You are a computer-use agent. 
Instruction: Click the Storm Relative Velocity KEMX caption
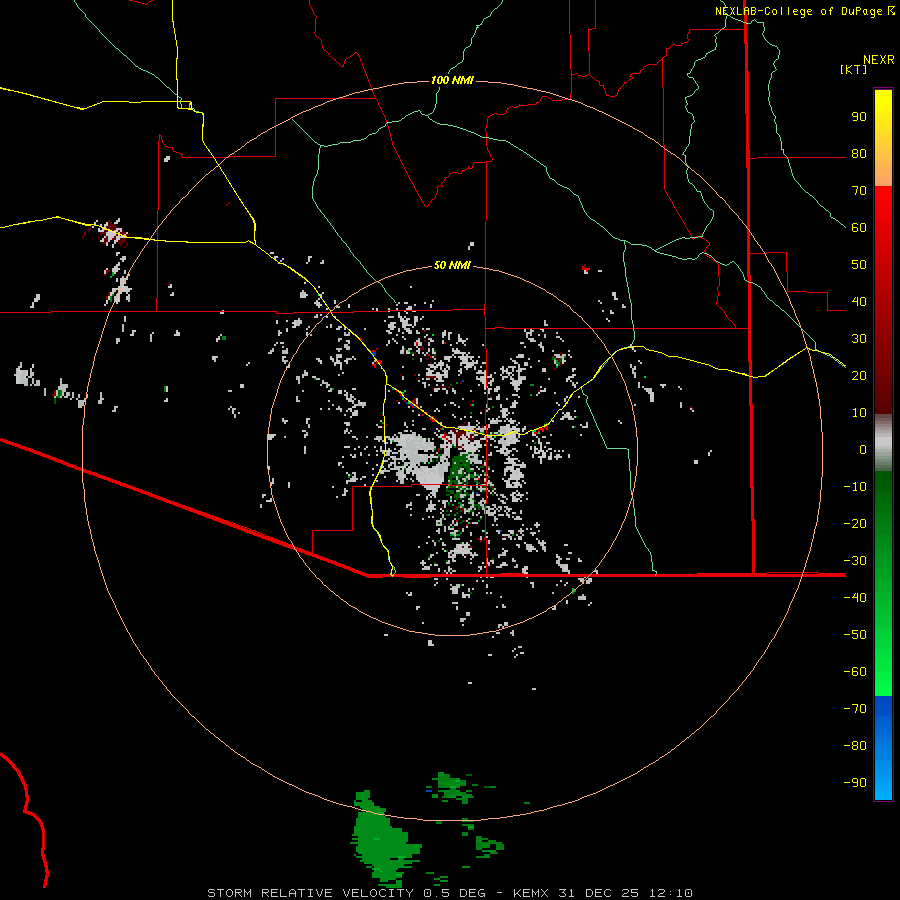pyautogui.click(x=450, y=893)
